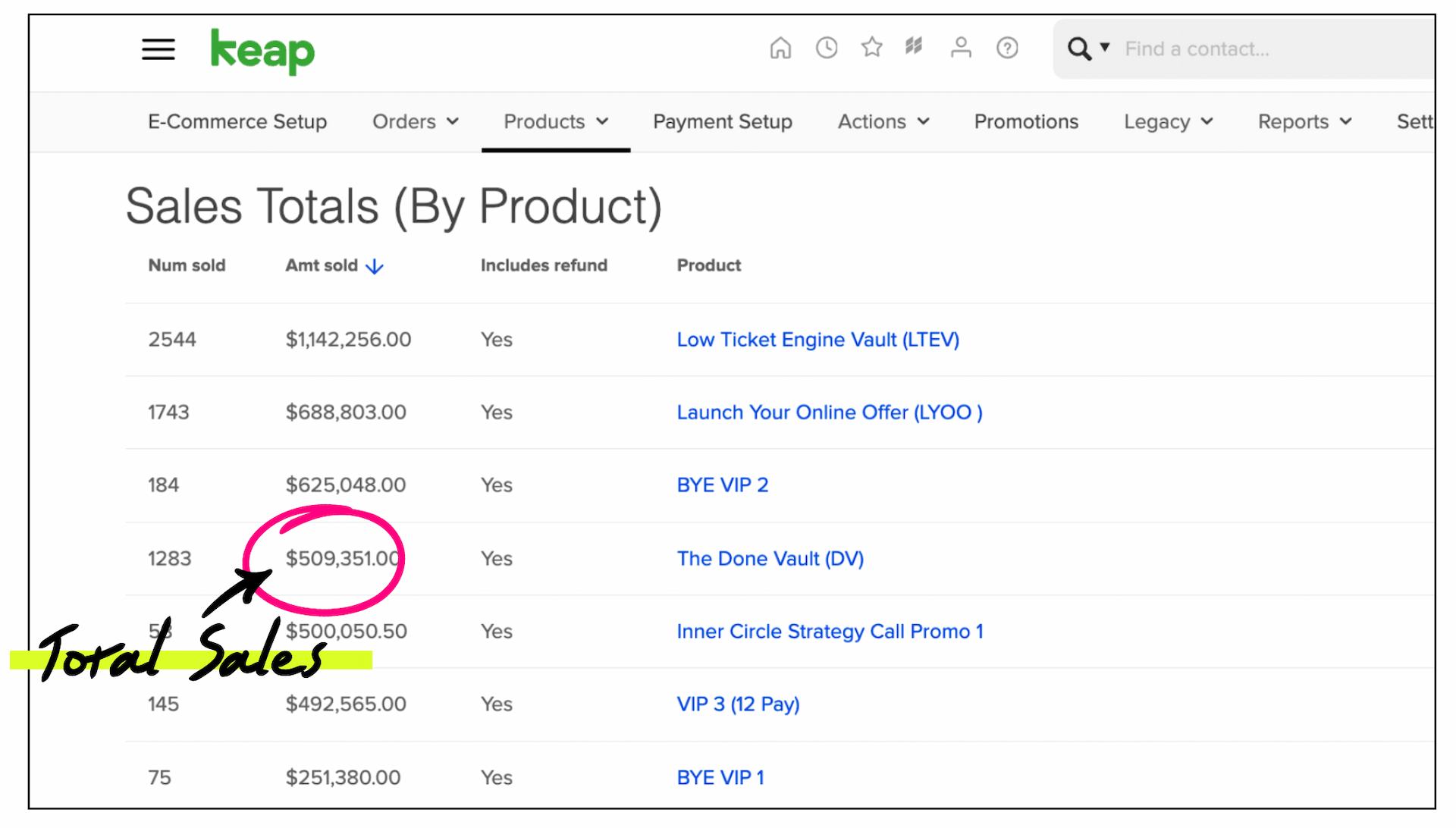Click the map/guide icon in header
This screenshot has height=828, width=1456.
[x=914, y=47]
